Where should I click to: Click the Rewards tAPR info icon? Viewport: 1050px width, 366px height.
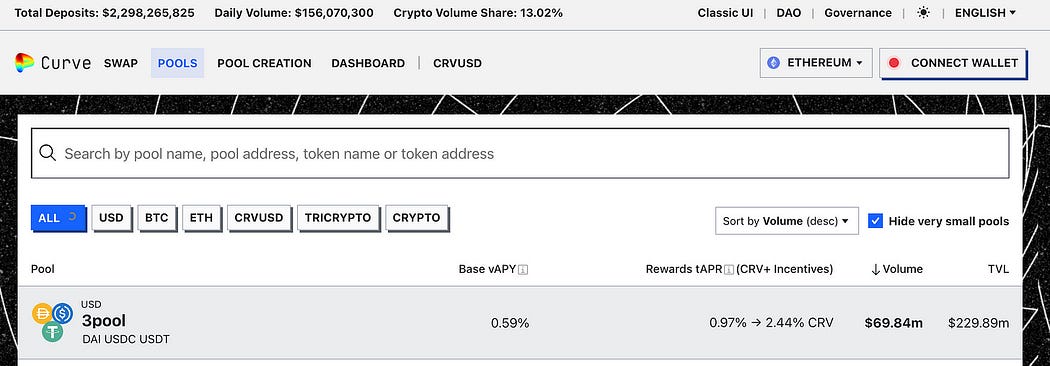click(x=729, y=270)
